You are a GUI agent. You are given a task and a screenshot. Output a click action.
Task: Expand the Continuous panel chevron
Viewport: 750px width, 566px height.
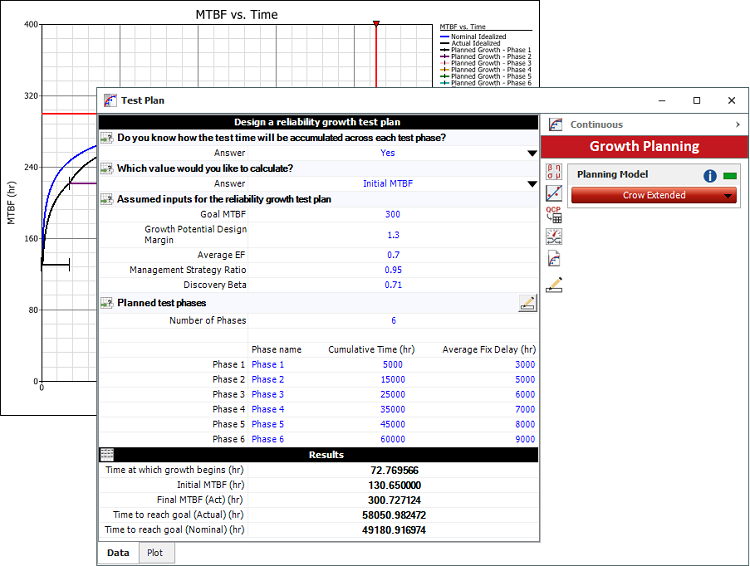[738, 125]
